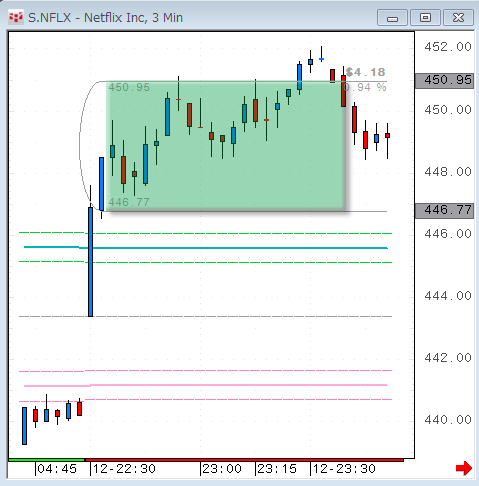
Task: Click the red session bar on time axis
Action: [x=244, y=460]
